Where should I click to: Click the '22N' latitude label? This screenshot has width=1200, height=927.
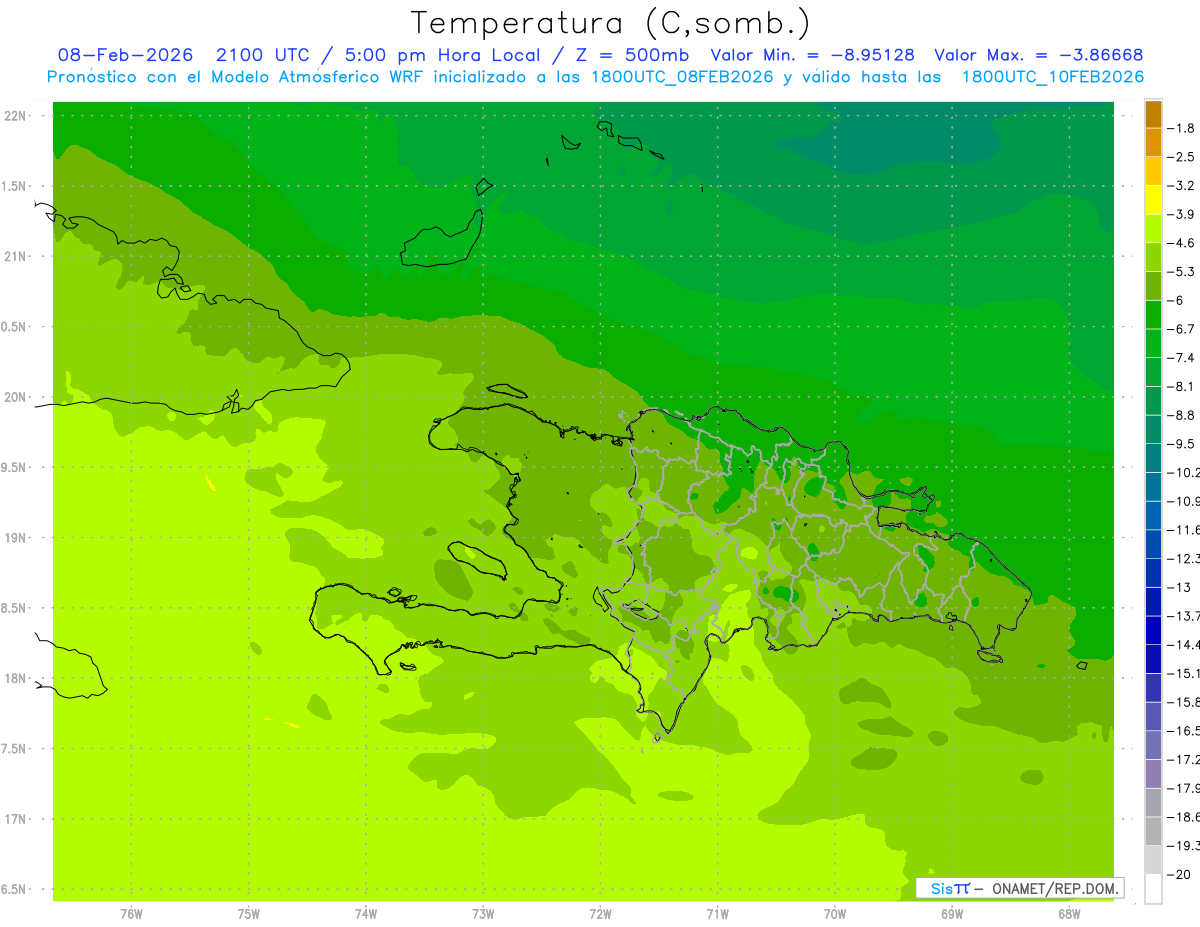coord(16,116)
